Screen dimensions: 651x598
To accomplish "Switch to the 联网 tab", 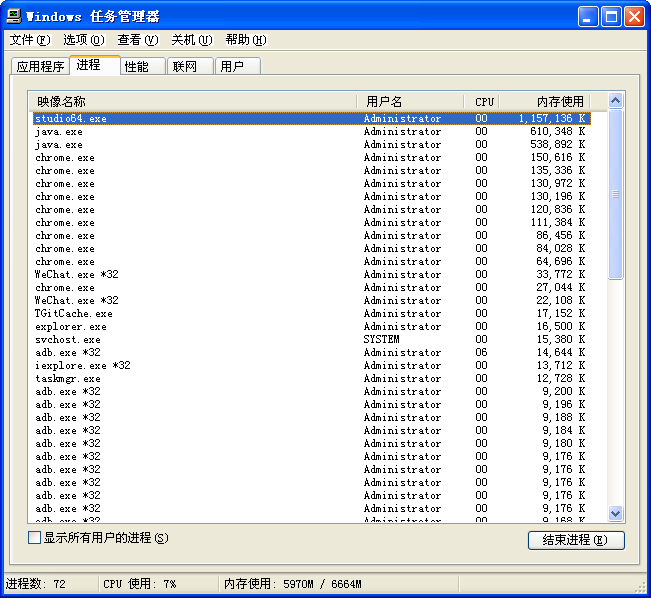I will click(191, 66).
